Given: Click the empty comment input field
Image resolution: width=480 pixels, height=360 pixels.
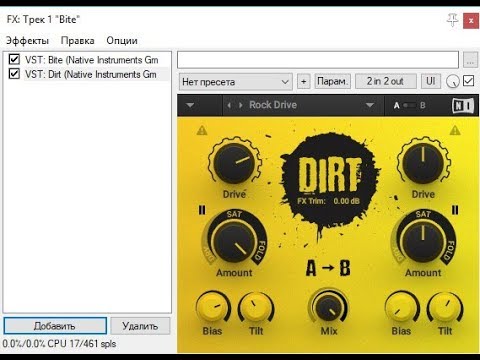Looking at the screenshot, I should click(x=318, y=60).
